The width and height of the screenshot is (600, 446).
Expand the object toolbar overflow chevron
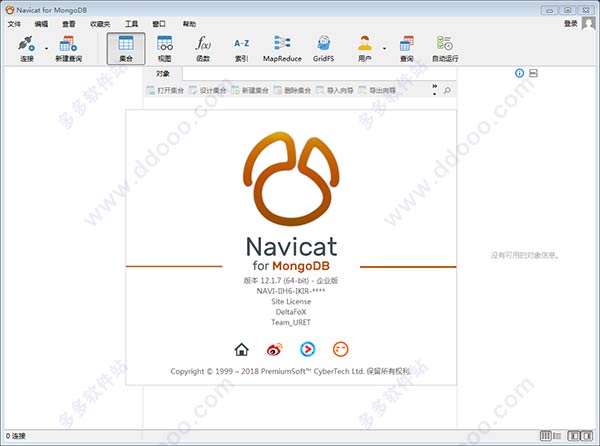435,90
